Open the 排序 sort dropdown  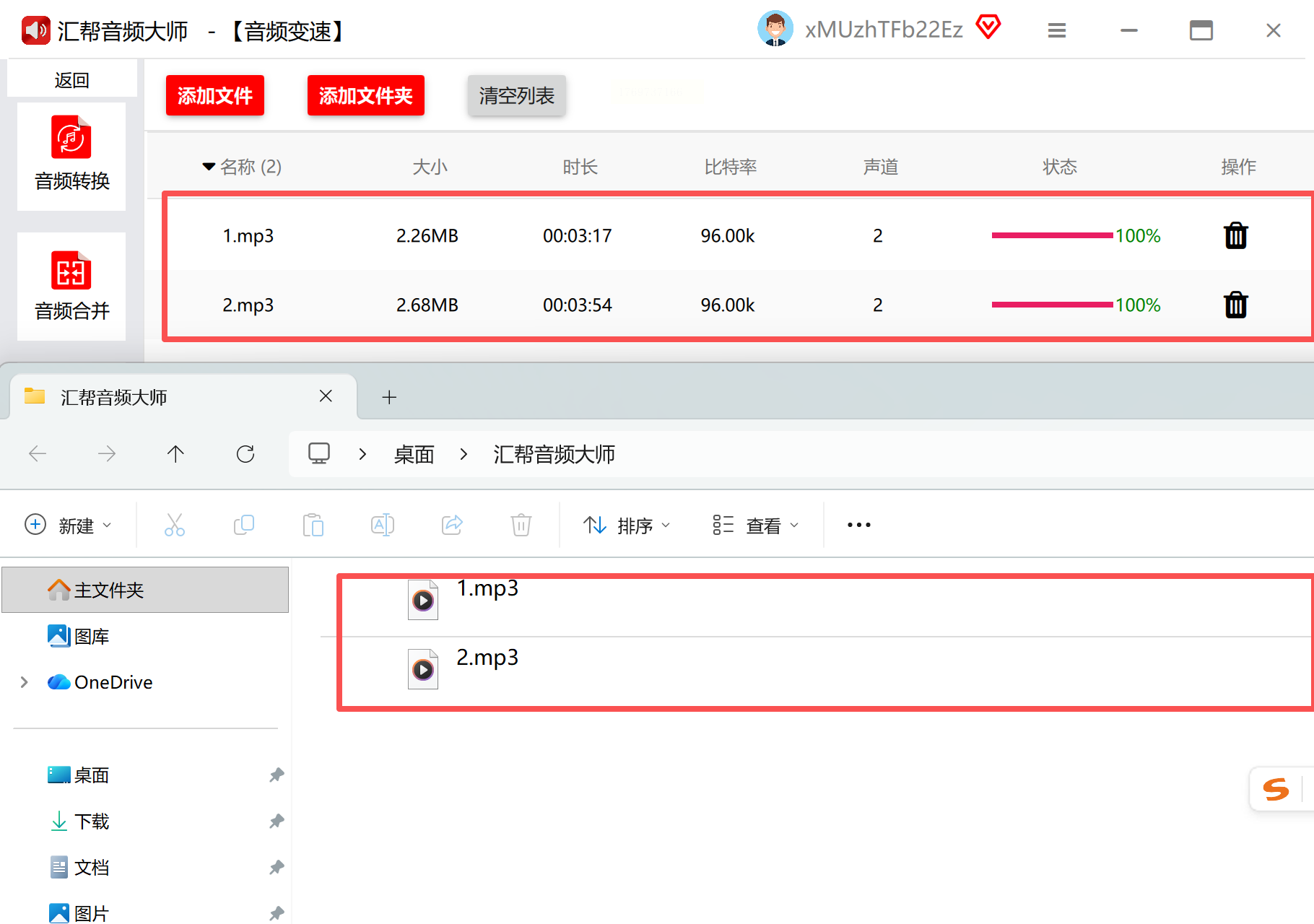tap(627, 525)
